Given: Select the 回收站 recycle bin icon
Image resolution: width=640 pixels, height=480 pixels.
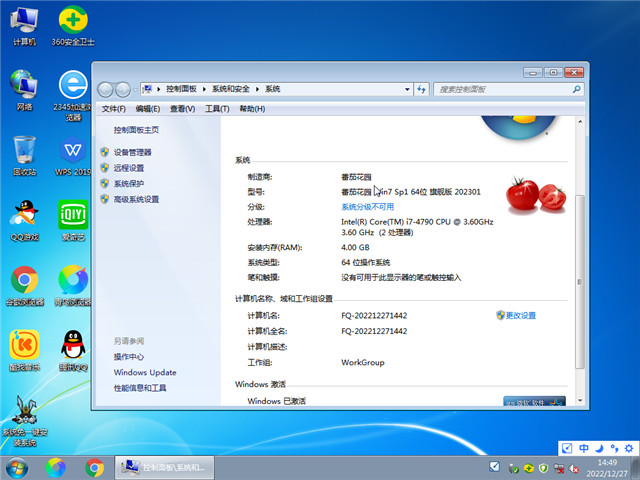Looking at the screenshot, I should (x=24, y=156).
